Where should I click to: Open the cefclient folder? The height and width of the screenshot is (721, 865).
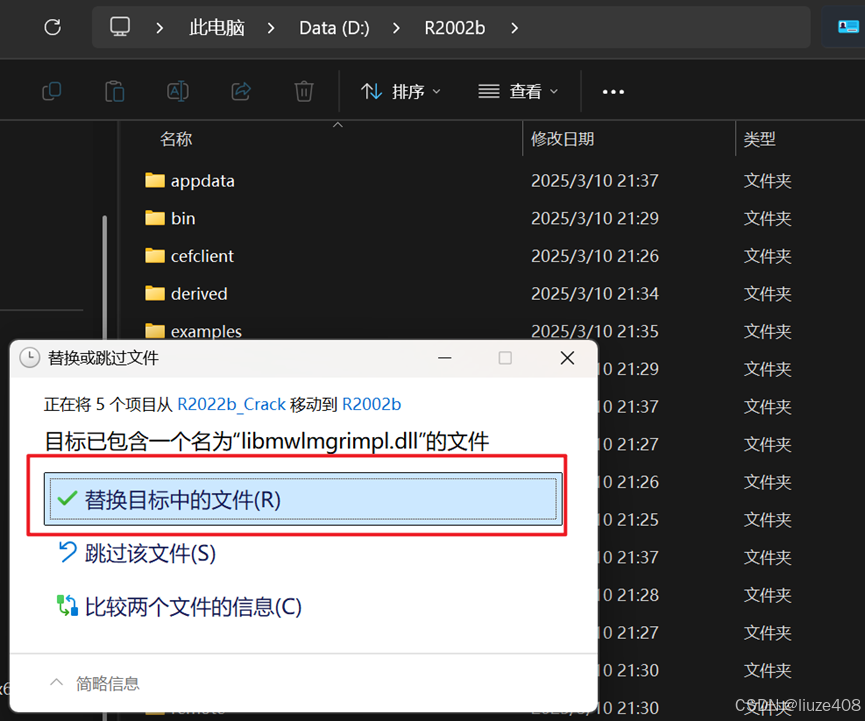[x=202, y=256]
